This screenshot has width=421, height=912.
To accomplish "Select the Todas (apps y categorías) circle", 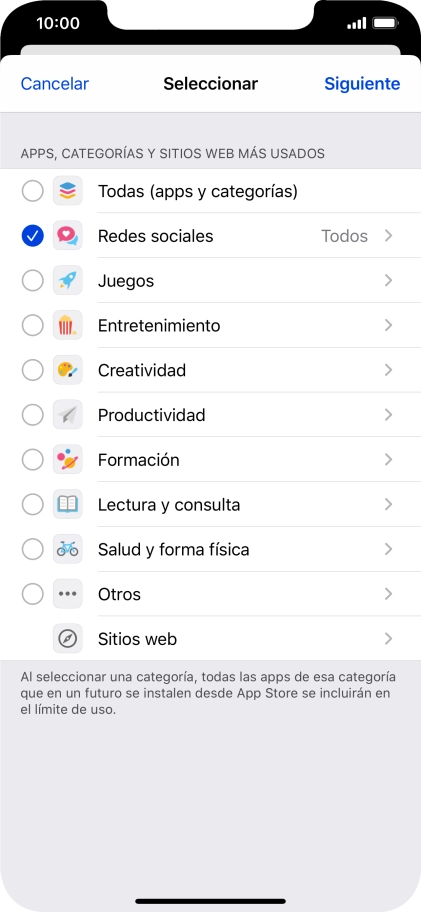I will (x=33, y=191).
